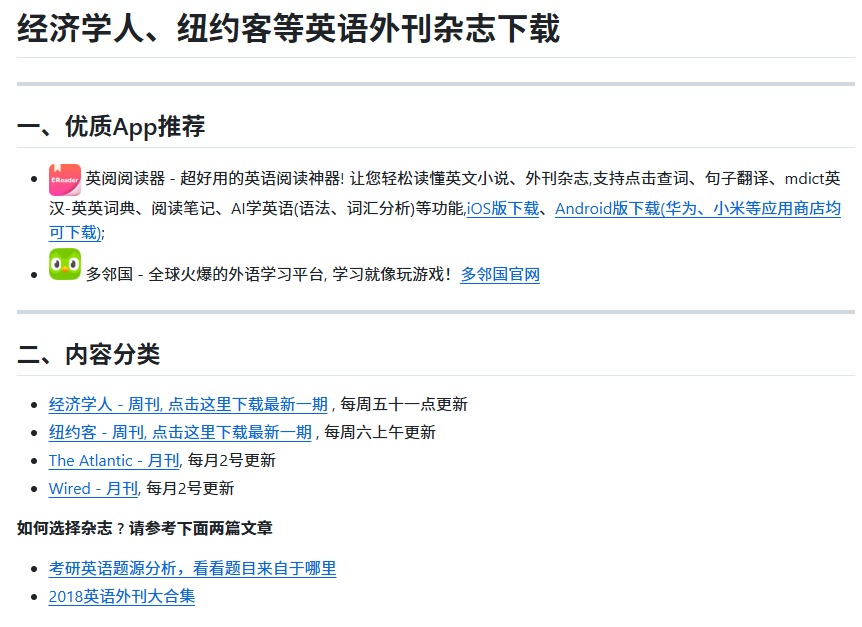Visit the 多邻国官网 link
Viewport: 862px width, 627px height.
(500, 274)
